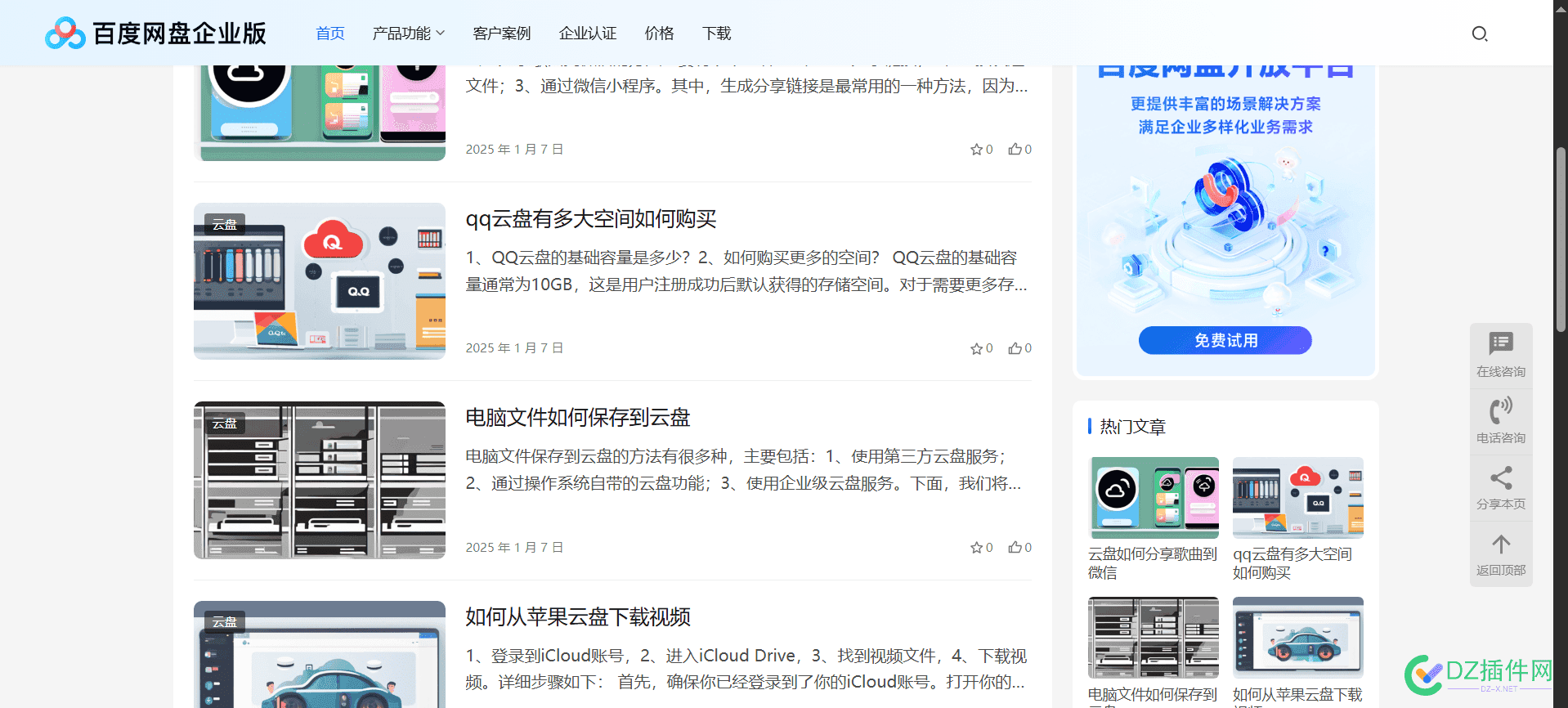Click date under qq云盘有多大空间 article
Image resolution: width=1568 pixels, height=708 pixels.
click(514, 348)
